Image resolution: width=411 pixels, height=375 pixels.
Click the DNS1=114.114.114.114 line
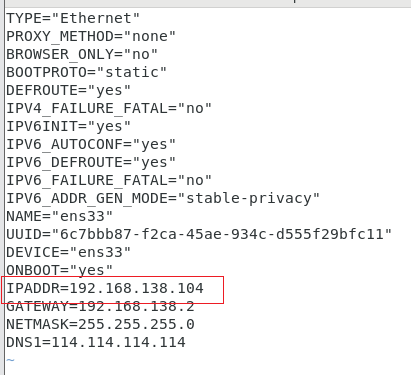[x=96, y=342]
